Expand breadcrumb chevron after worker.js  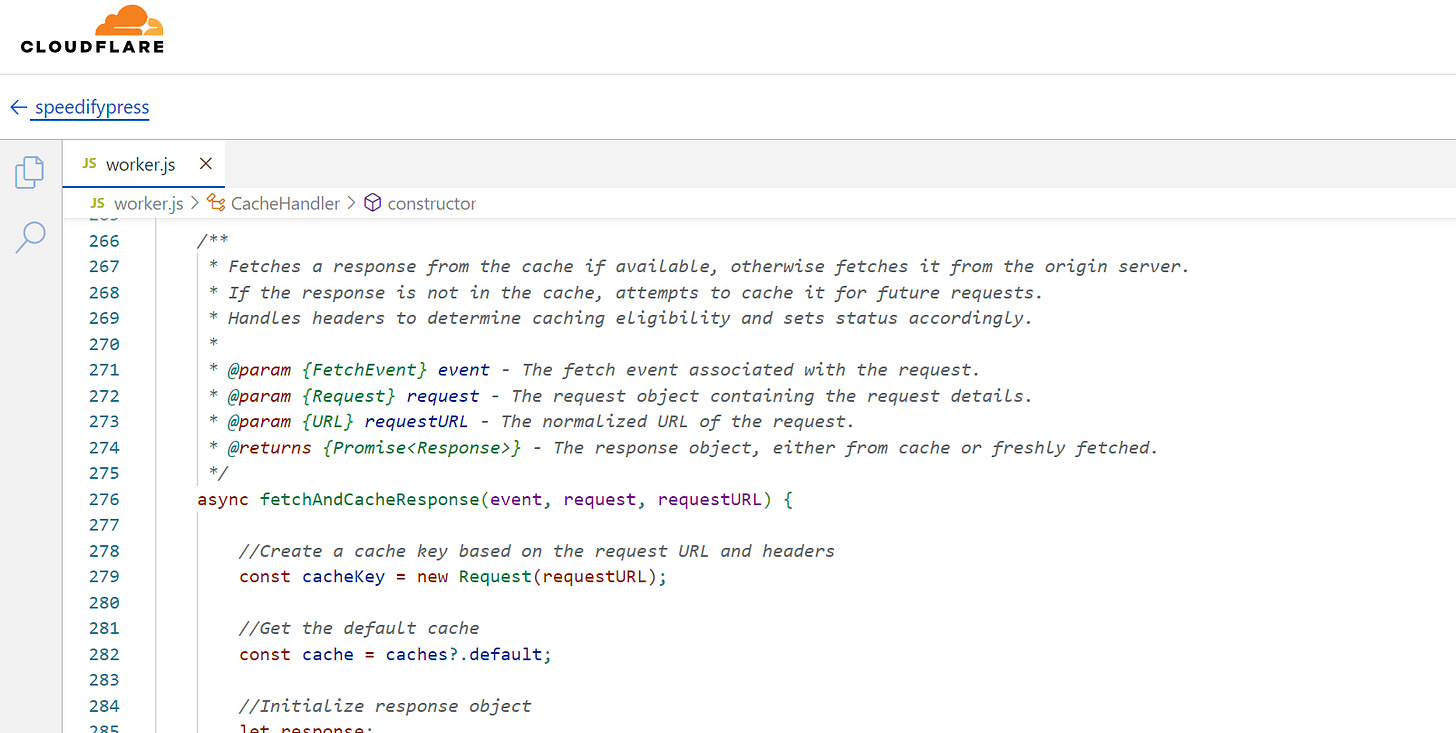point(194,203)
